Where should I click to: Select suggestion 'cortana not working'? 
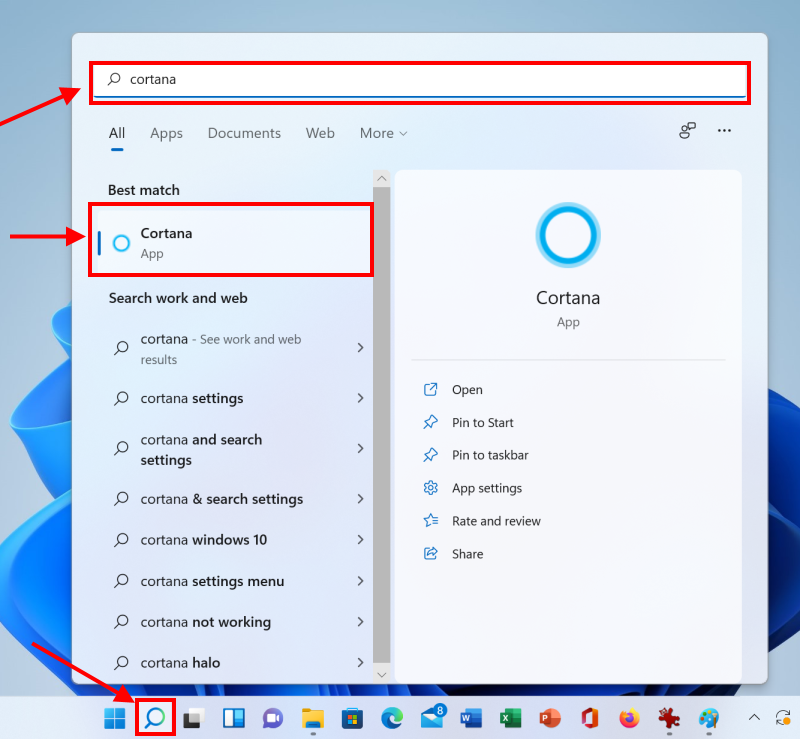[x=206, y=622]
